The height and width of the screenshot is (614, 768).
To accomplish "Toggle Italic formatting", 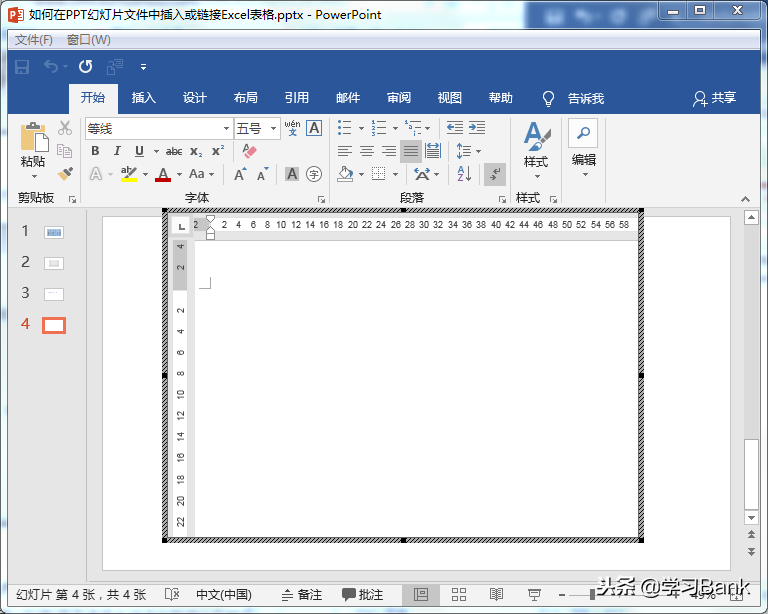I will 117,151.
